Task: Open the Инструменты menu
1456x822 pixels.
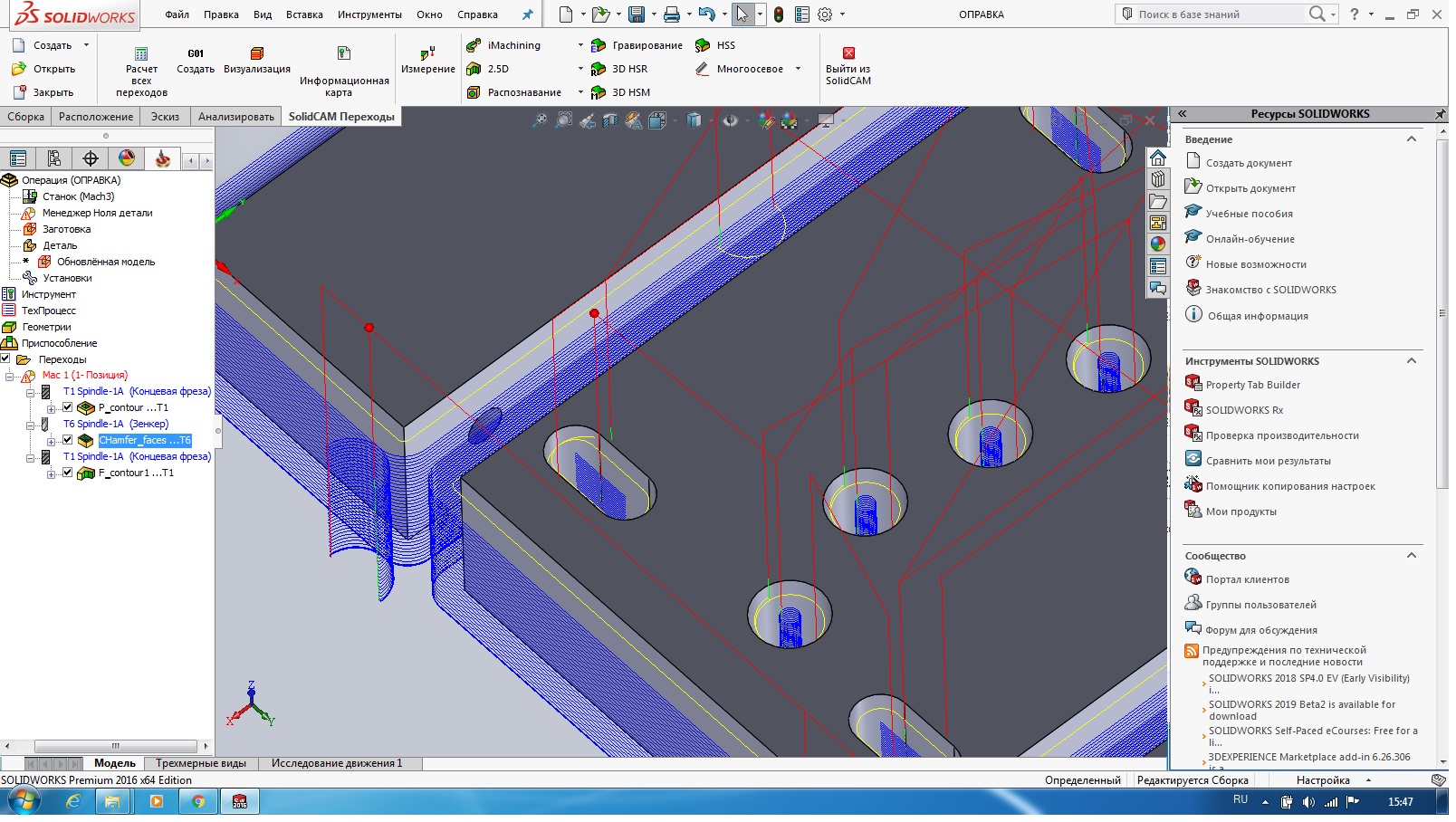Action: tap(369, 14)
